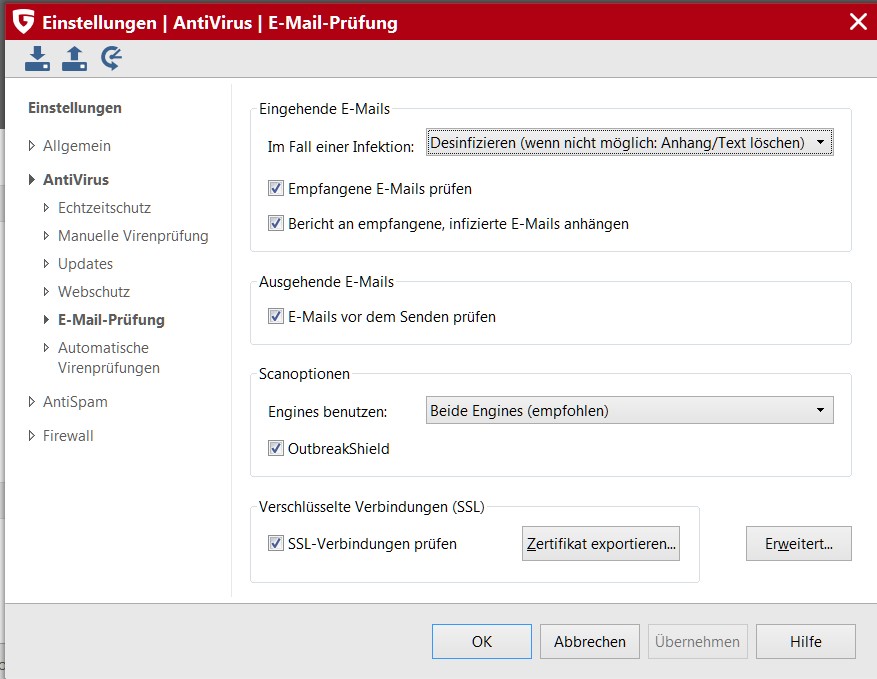Disable 'E-Mails vor dem Senden prüfen'
877x679 pixels.
277,317
